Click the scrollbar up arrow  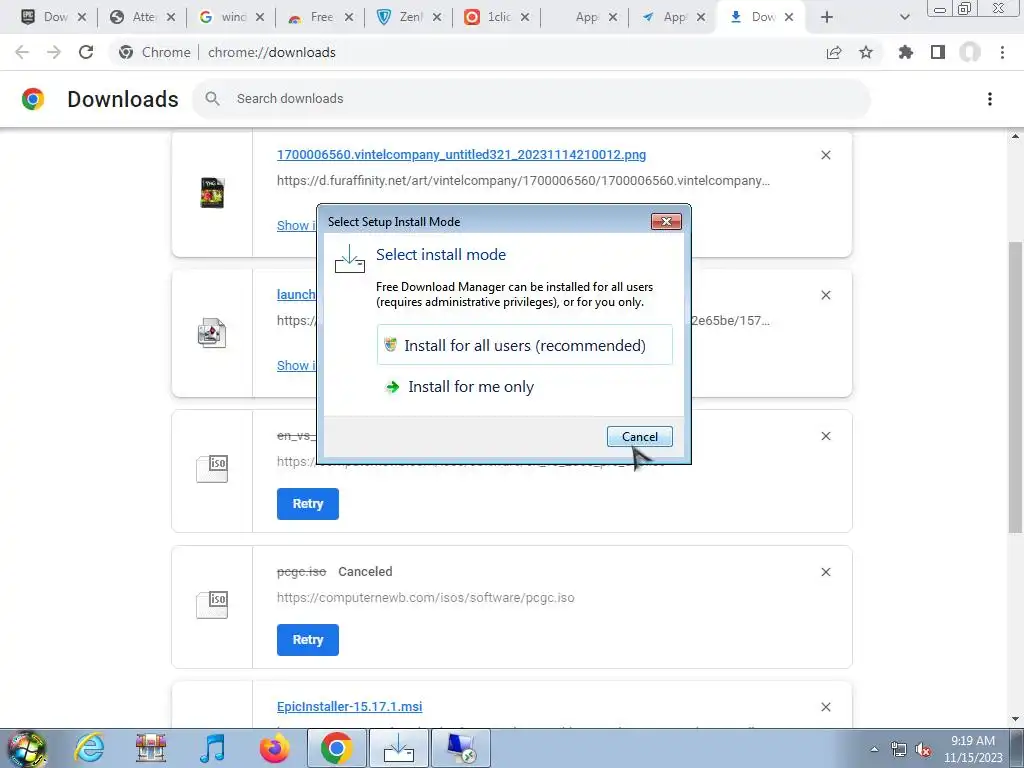pyautogui.click(x=1015, y=136)
